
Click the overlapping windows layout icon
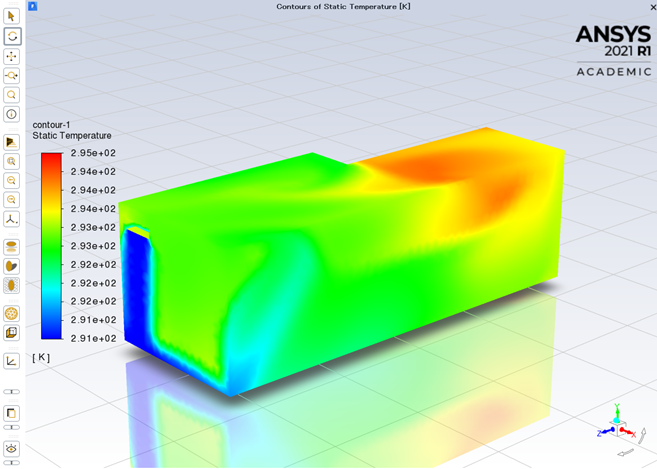coord(11,413)
